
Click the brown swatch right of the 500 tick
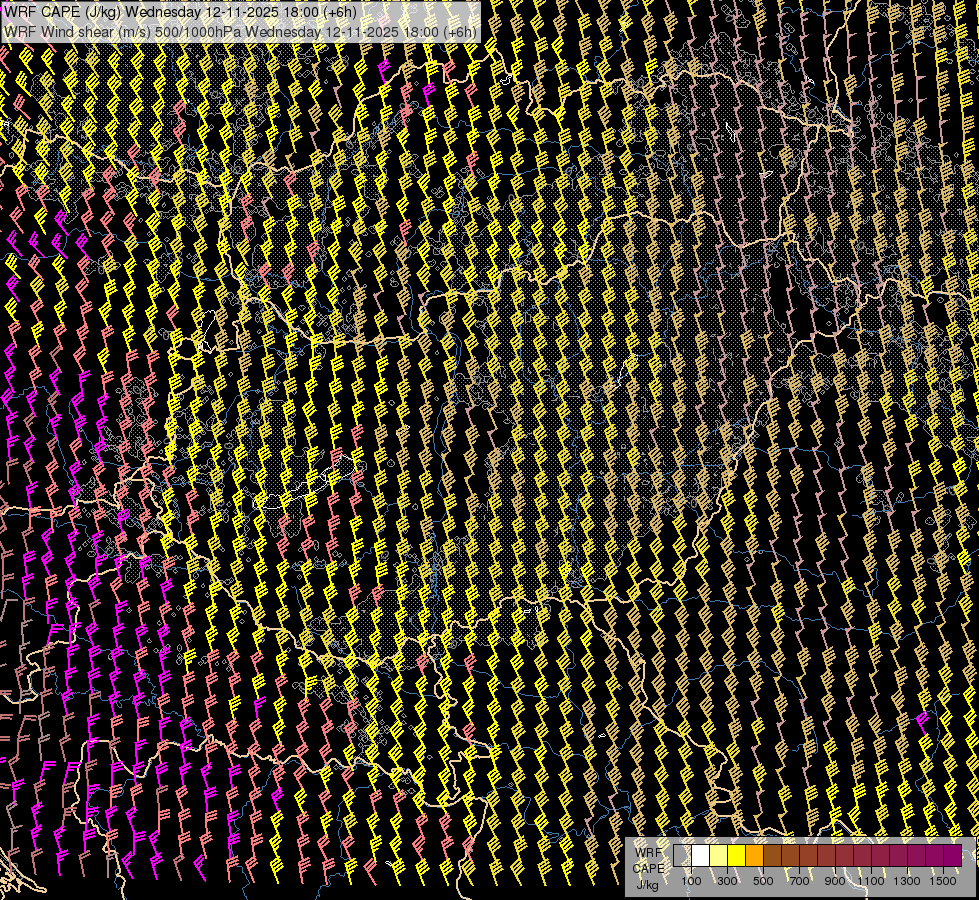(x=772, y=855)
